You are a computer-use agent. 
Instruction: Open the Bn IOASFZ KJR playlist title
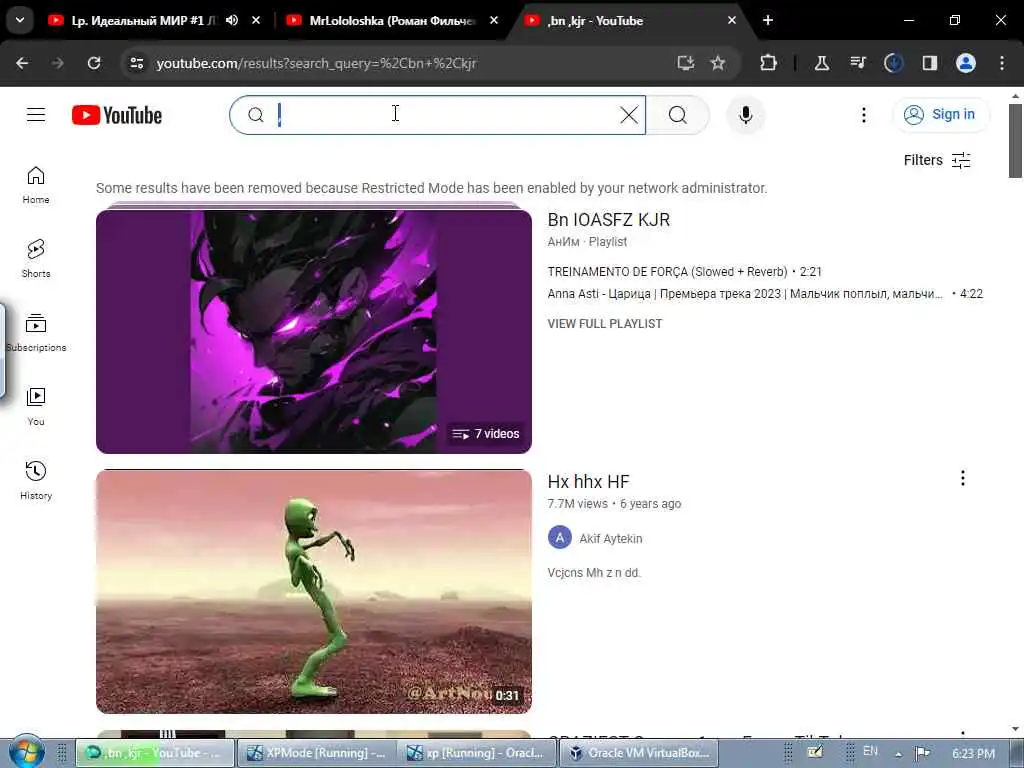609,219
